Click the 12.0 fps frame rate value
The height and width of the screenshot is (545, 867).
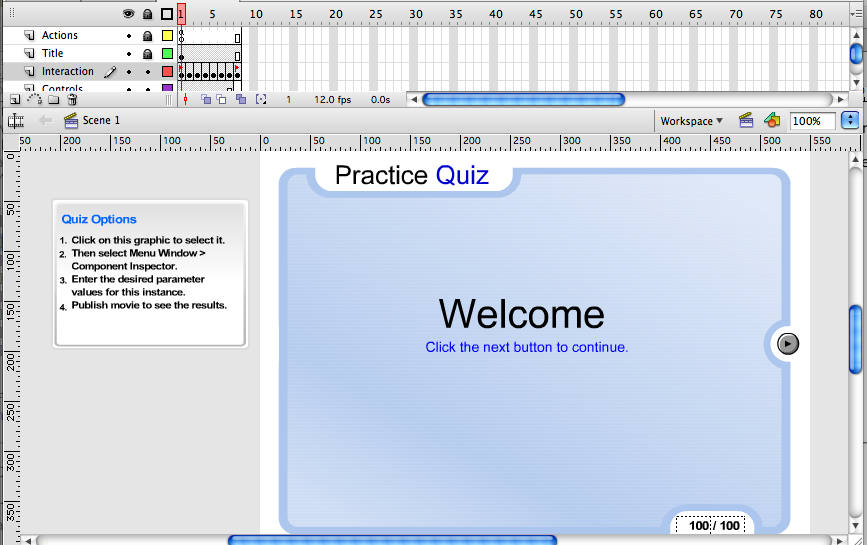pos(333,99)
